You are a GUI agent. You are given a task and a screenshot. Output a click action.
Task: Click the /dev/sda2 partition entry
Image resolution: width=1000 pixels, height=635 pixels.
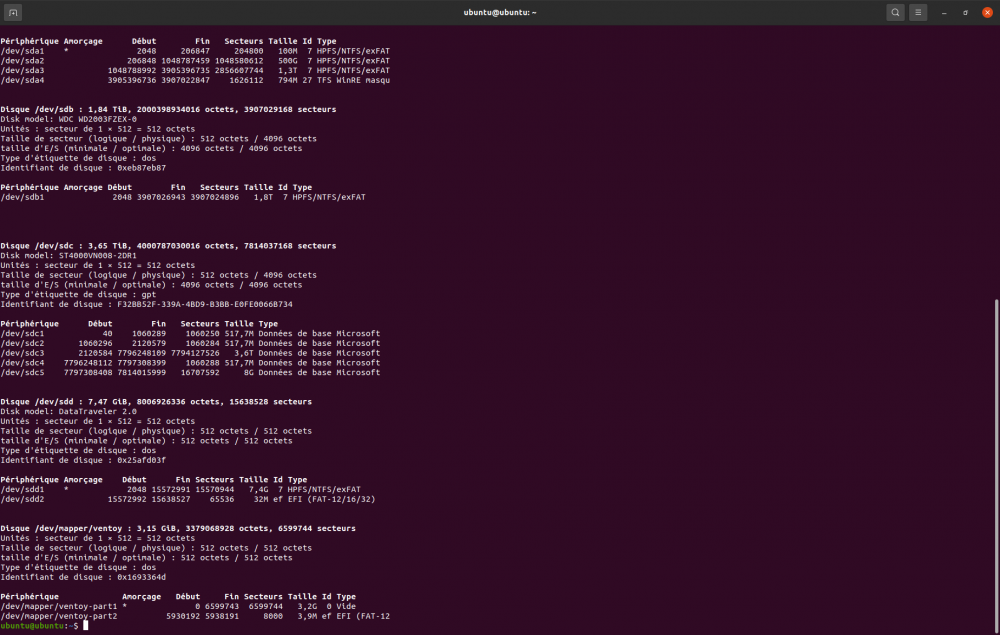tap(195, 61)
